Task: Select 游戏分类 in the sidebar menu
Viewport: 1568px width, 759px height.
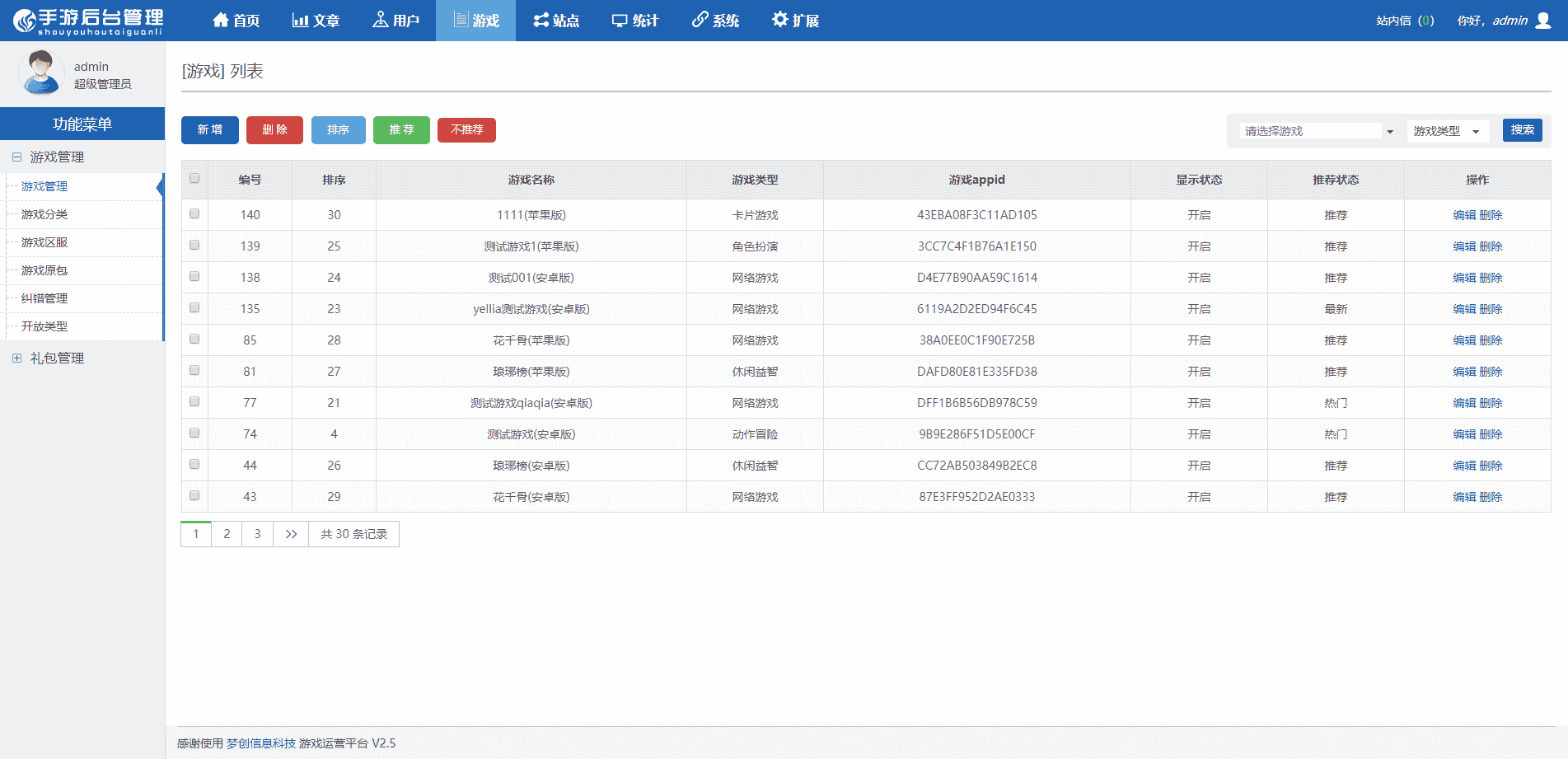Action: pyautogui.click(x=44, y=214)
